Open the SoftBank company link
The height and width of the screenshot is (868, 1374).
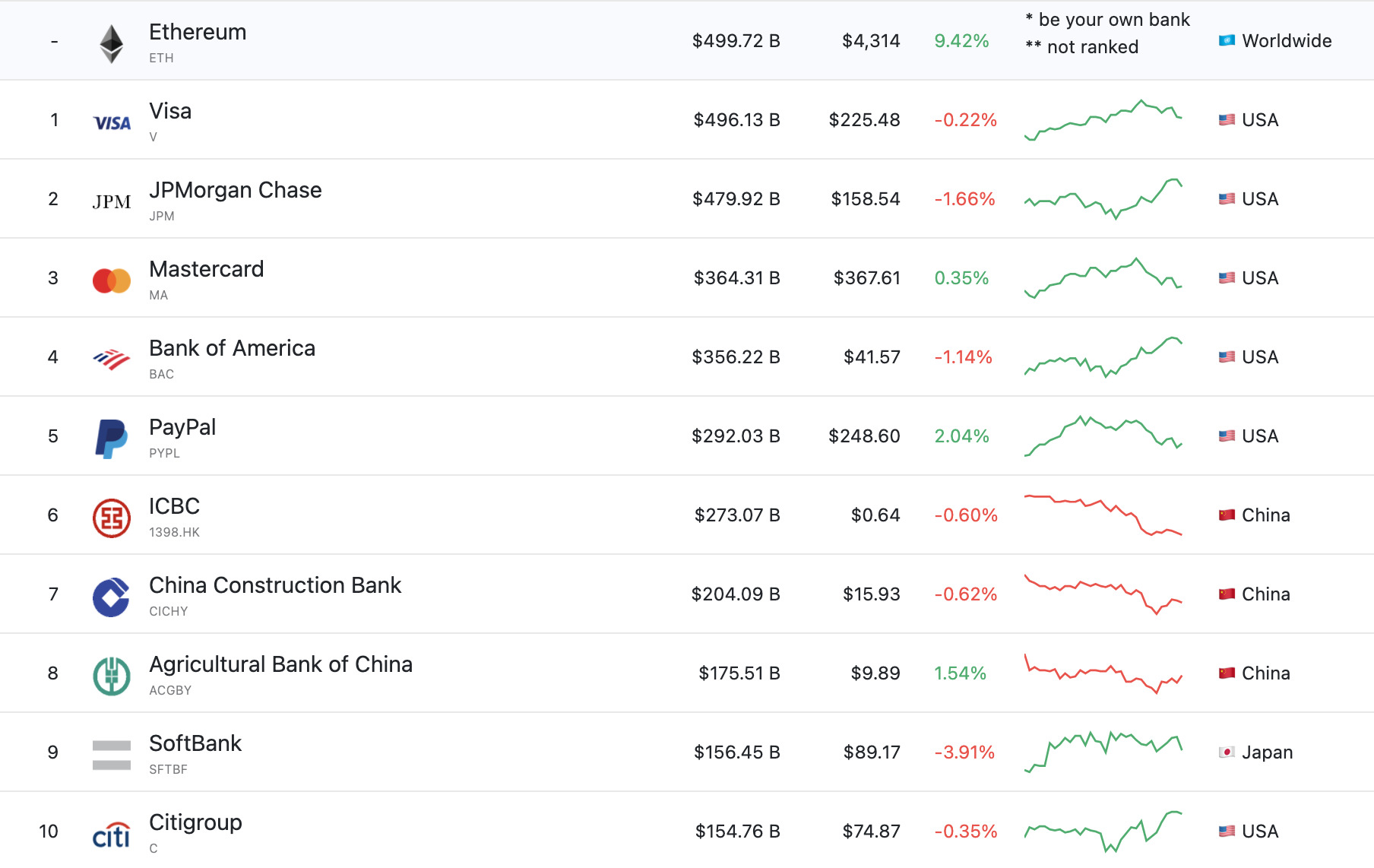click(x=195, y=743)
